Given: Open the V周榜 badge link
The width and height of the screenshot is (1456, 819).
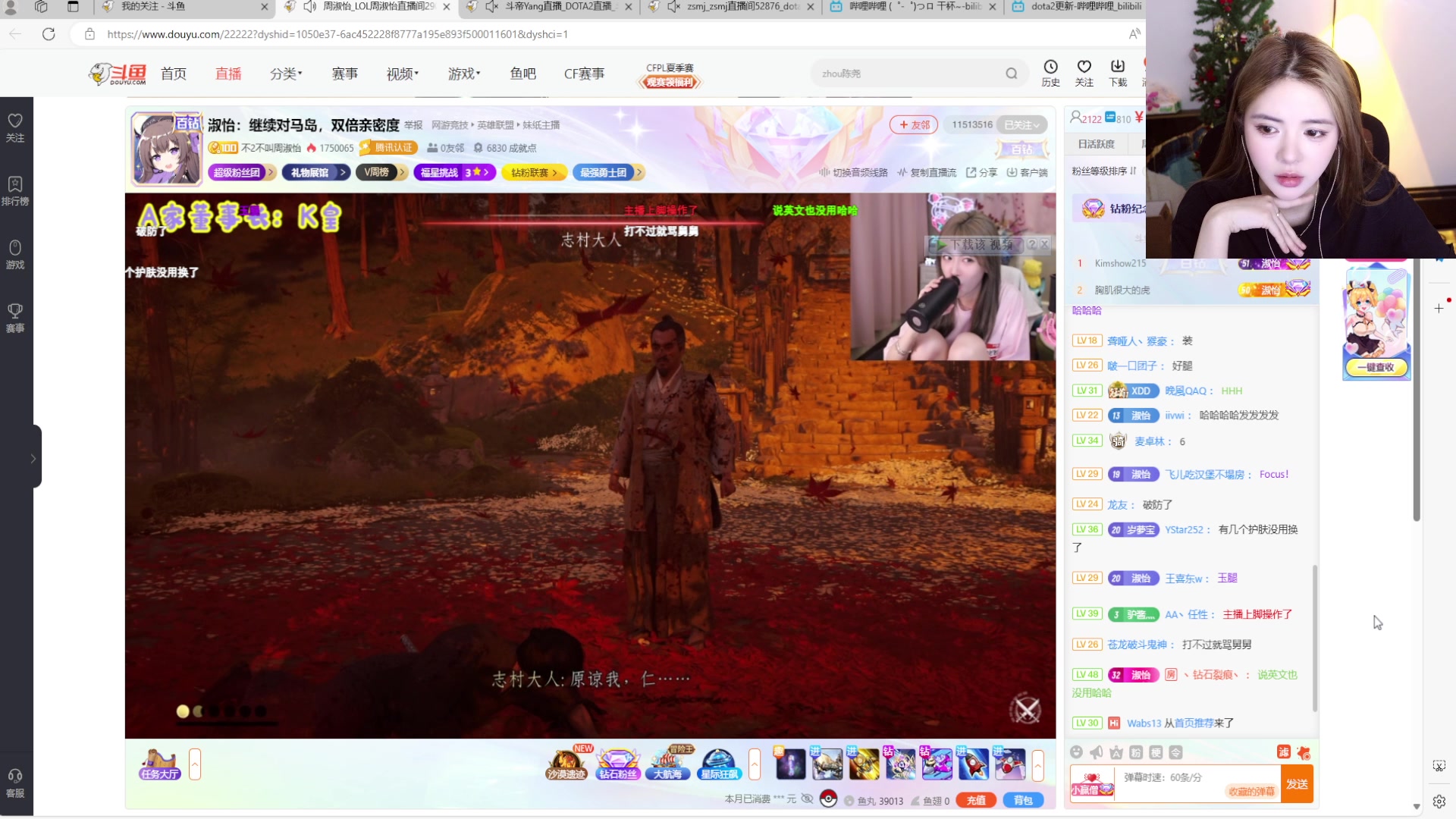Looking at the screenshot, I should pos(381,173).
